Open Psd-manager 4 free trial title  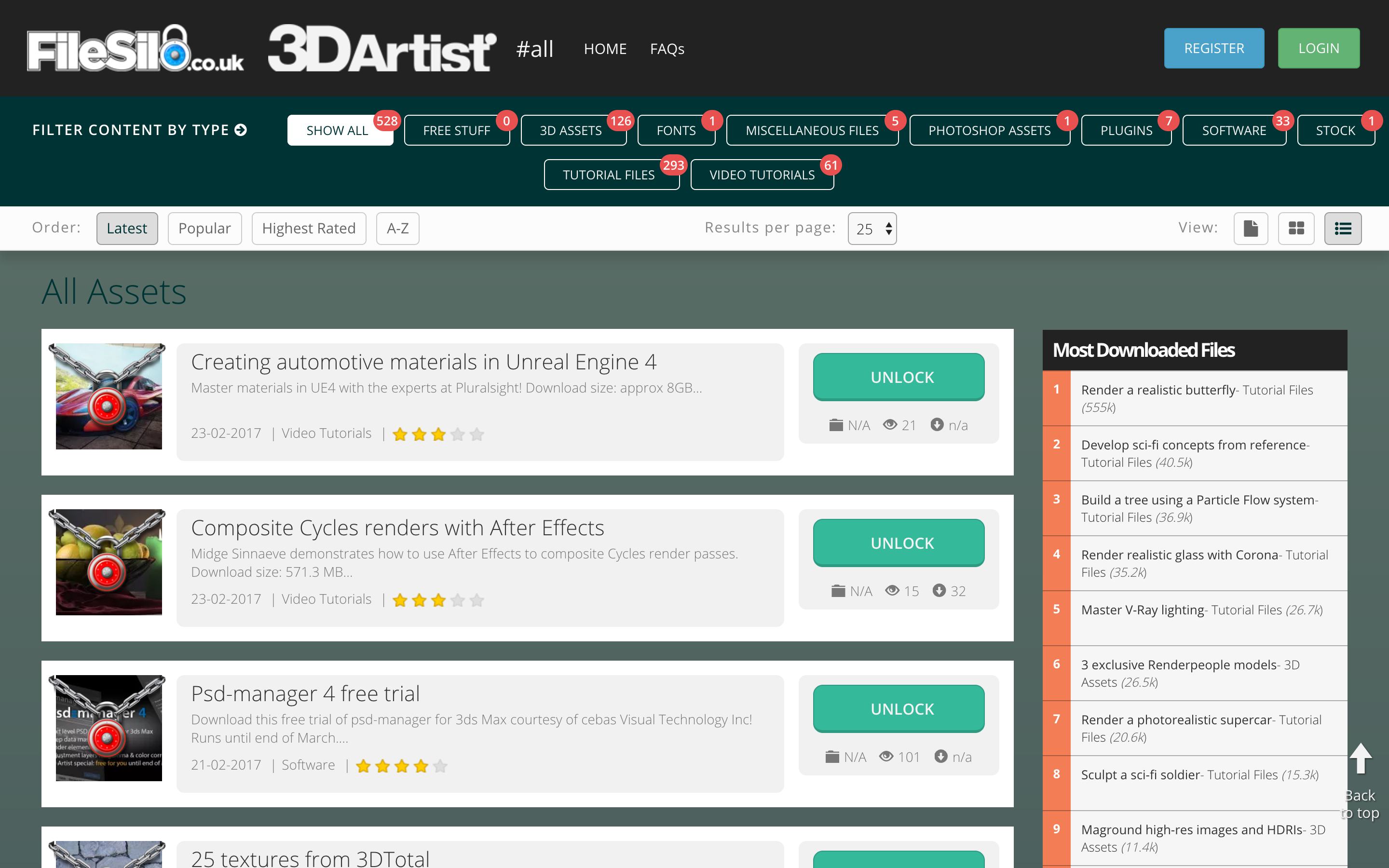click(x=305, y=693)
